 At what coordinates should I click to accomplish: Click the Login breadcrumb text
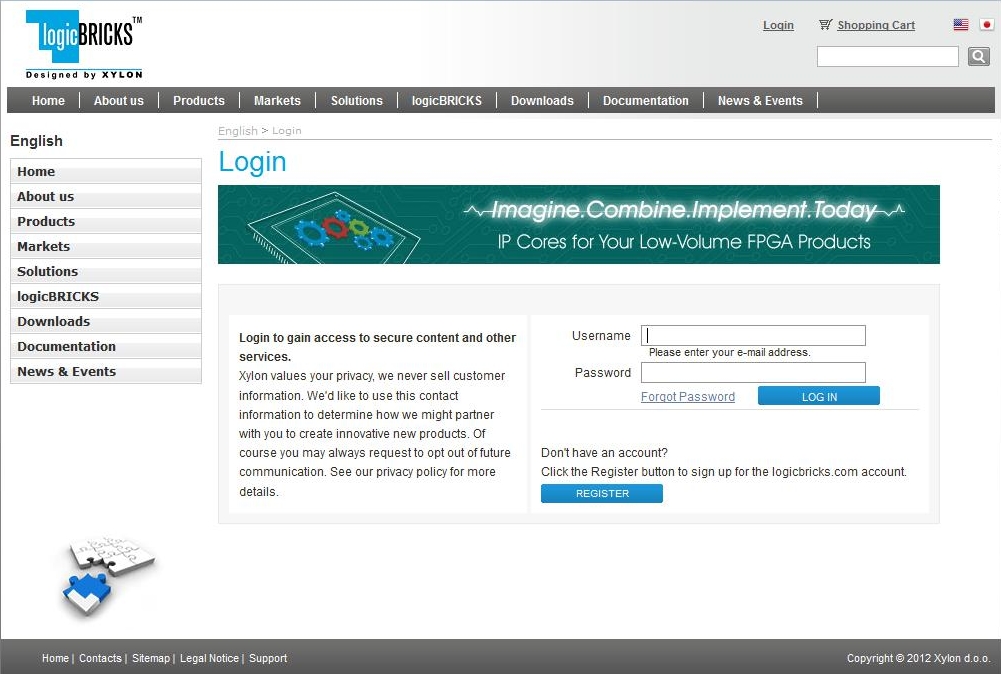tap(287, 130)
